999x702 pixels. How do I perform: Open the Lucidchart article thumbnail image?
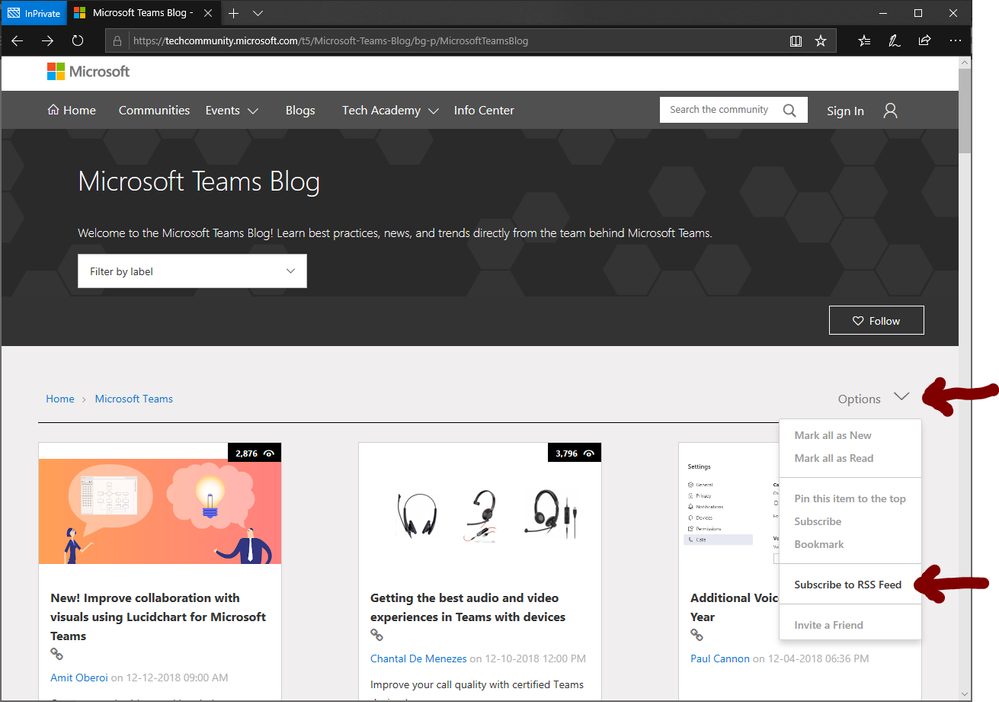coord(160,512)
